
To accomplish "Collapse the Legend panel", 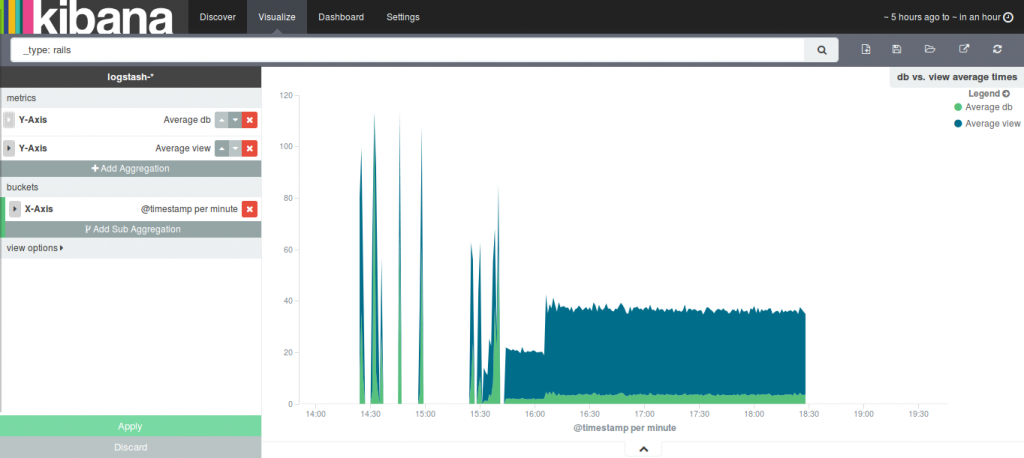I will click(1006, 93).
